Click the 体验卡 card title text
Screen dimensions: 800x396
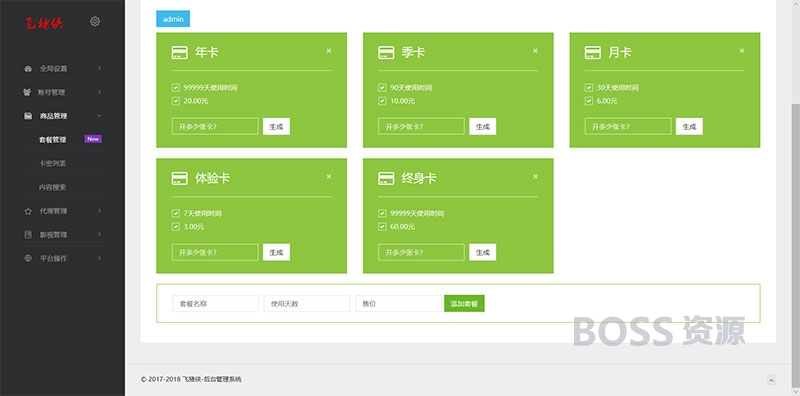coord(212,178)
